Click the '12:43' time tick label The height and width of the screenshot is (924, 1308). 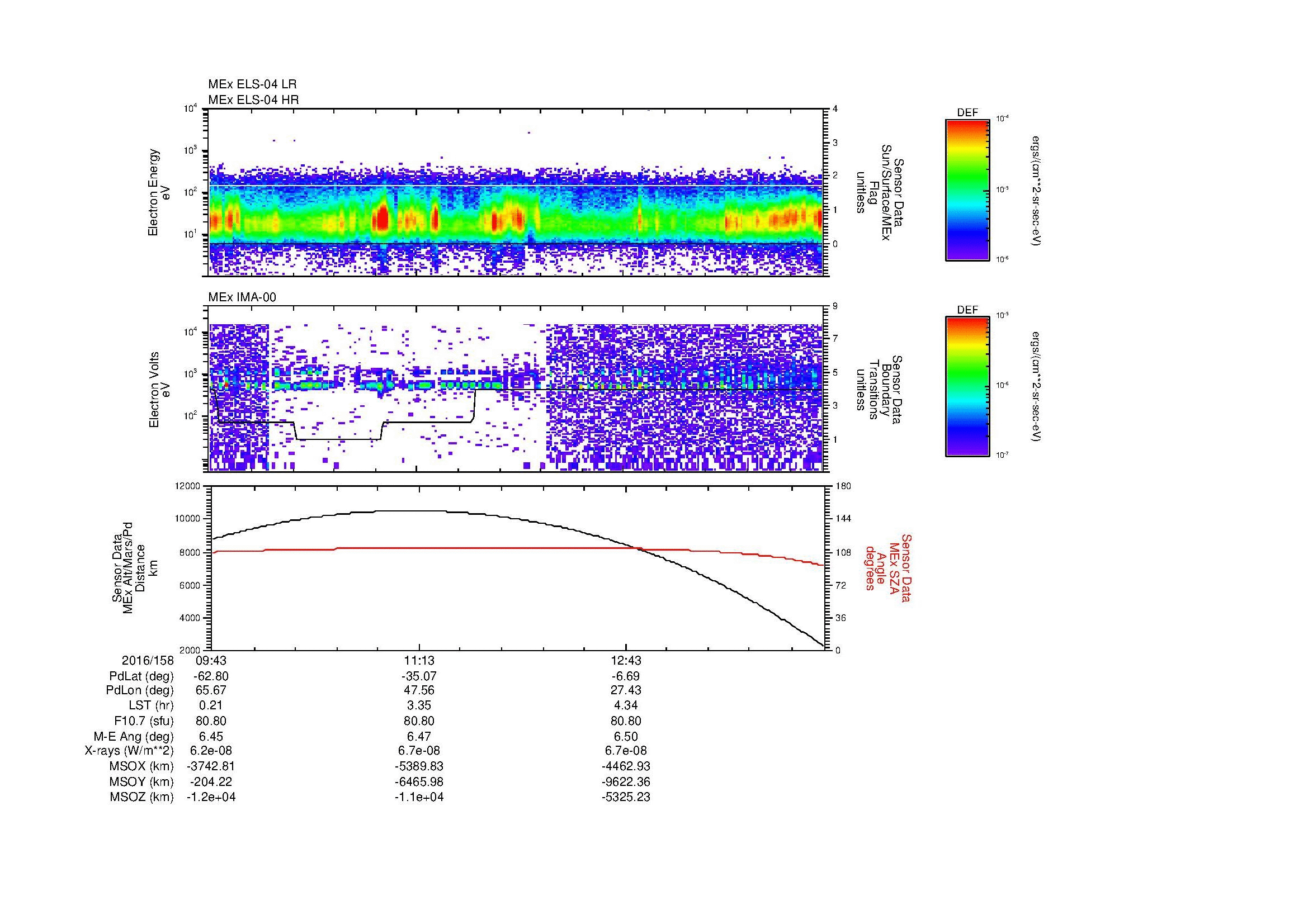click(x=626, y=661)
